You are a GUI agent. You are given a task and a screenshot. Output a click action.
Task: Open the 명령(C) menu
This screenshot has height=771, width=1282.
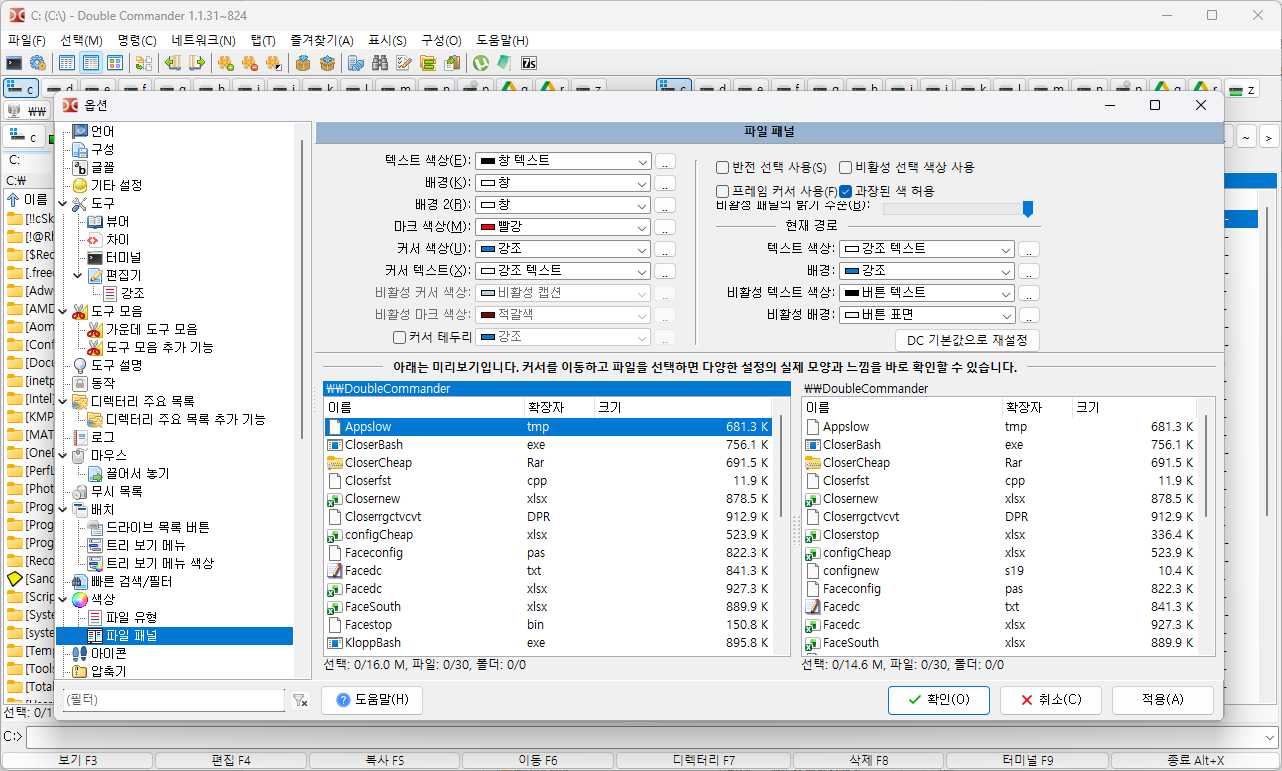pyautogui.click(x=137, y=40)
